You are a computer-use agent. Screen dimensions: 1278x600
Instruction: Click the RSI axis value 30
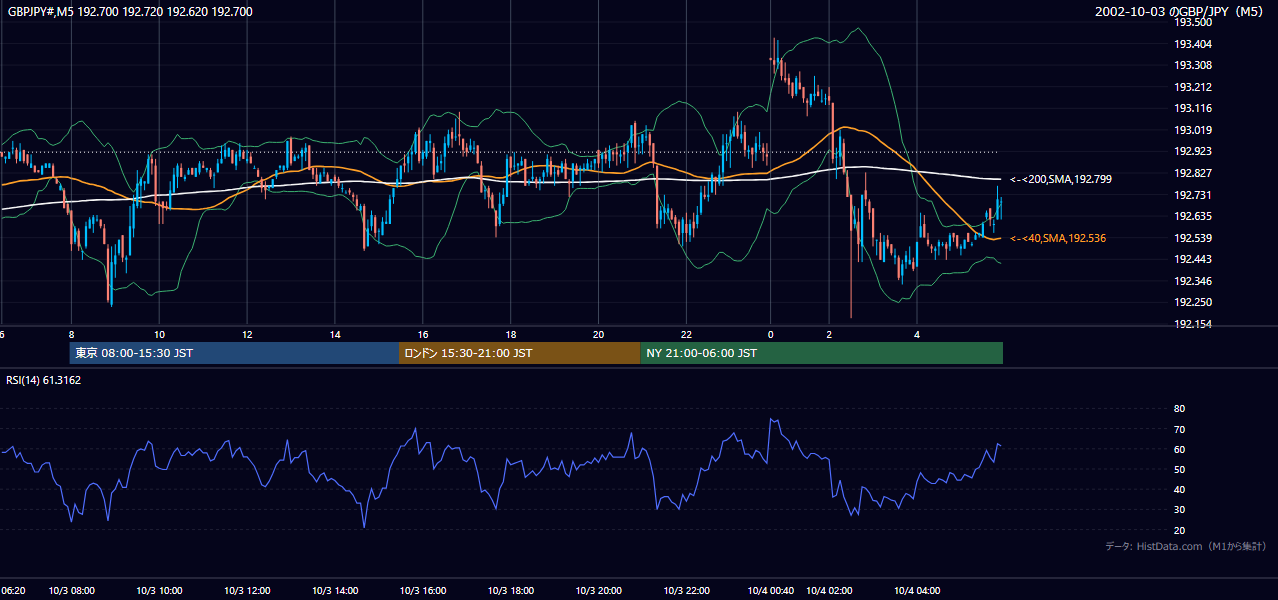[1179, 510]
